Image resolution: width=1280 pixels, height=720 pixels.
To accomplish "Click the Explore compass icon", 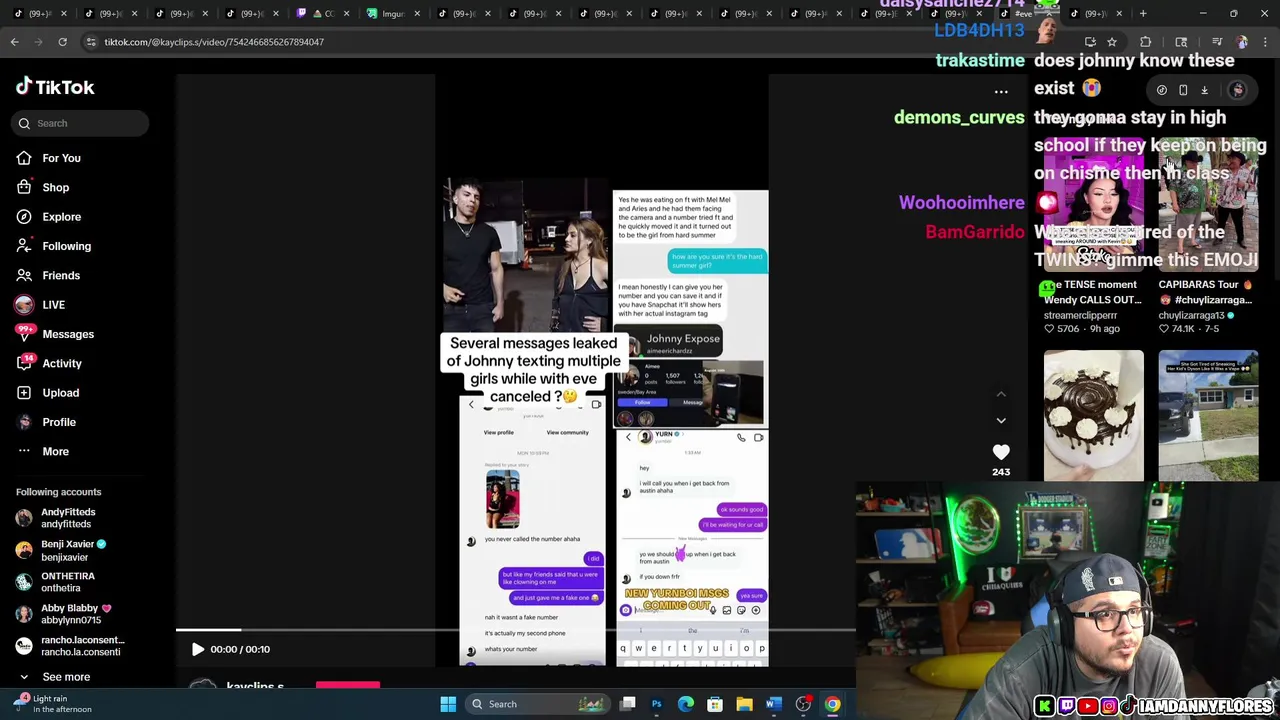I will 24,216.
